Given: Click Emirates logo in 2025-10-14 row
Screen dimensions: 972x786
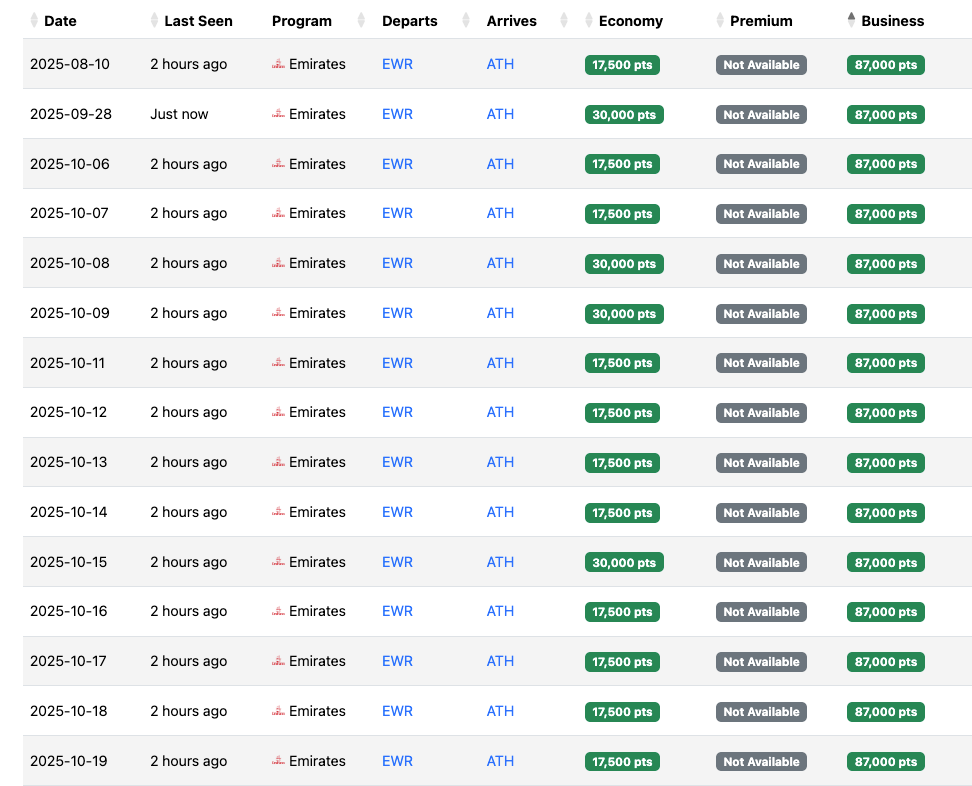Looking at the screenshot, I should 278,512.
